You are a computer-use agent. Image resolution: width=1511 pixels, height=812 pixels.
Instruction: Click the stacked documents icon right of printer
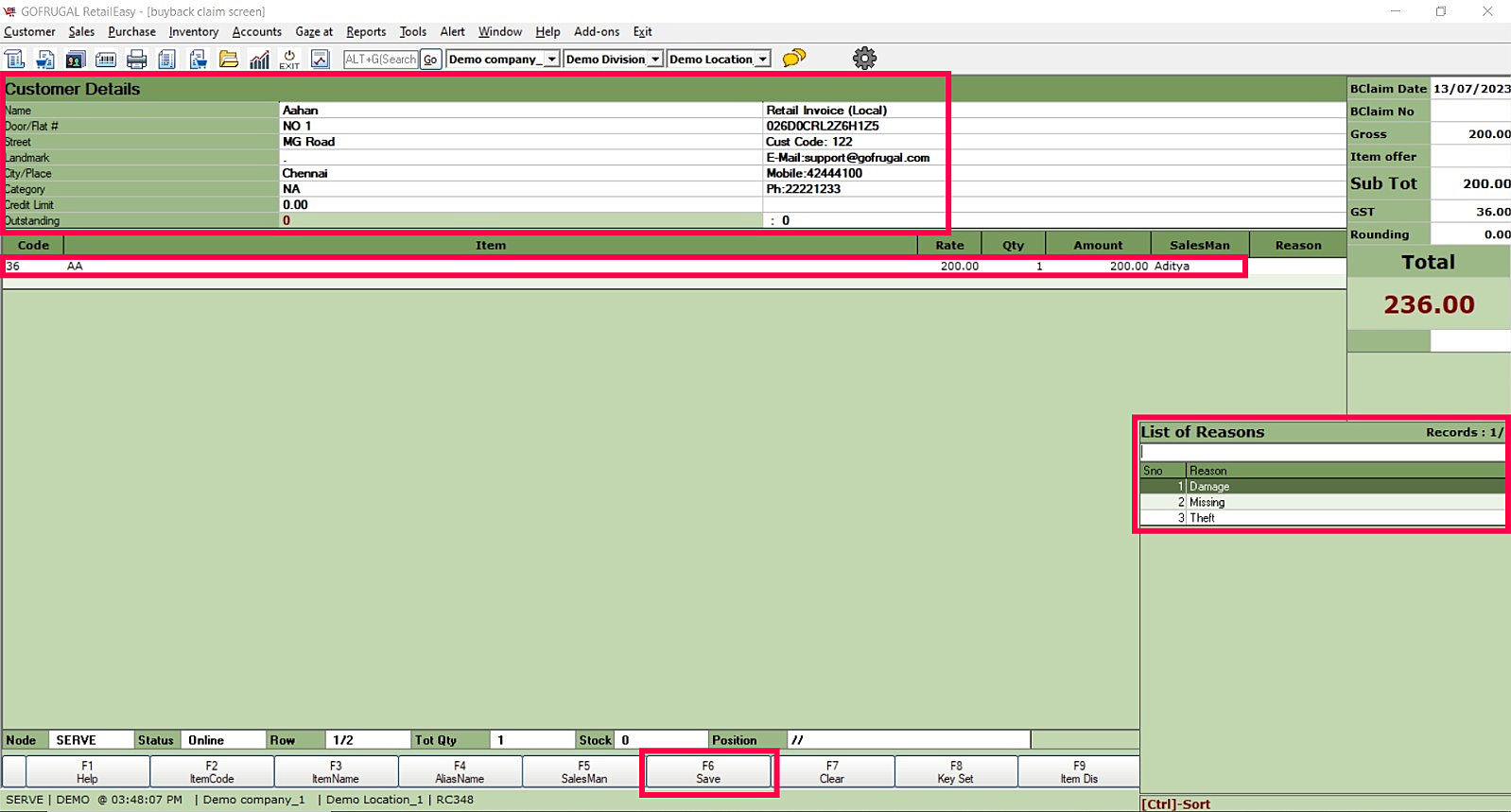(167, 59)
